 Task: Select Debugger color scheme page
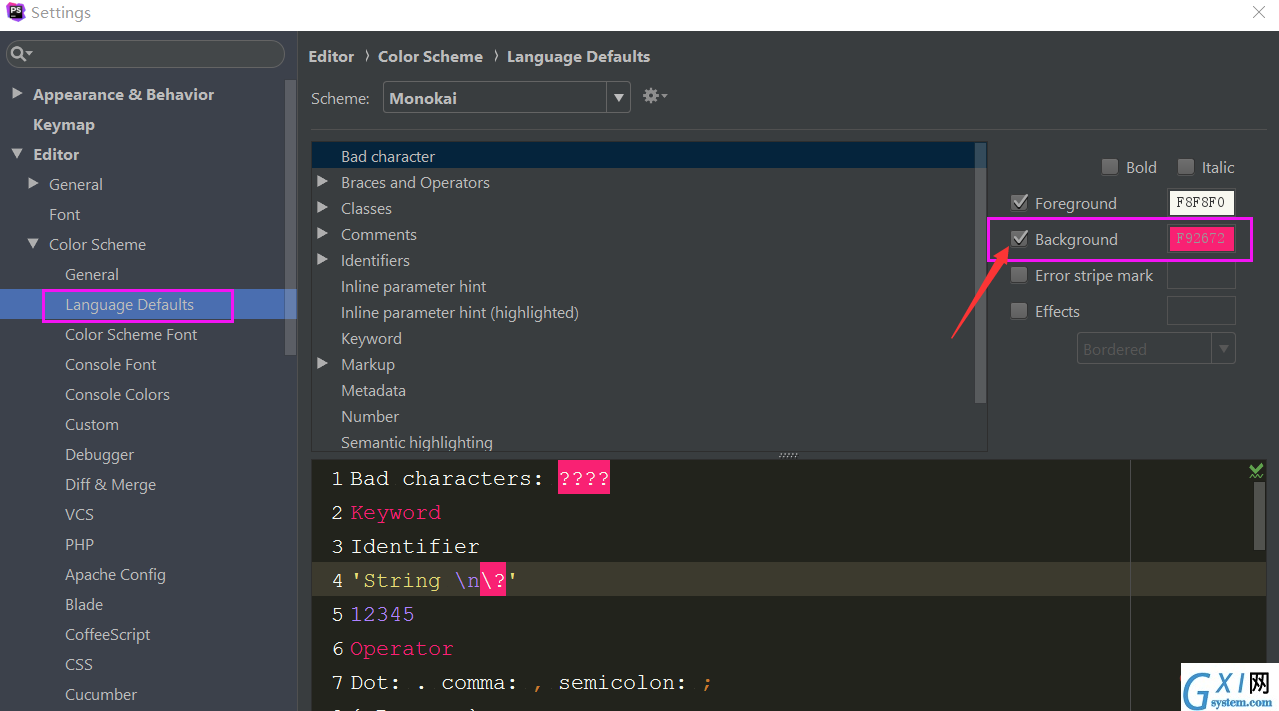pyautogui.click(x=100, y=454)
